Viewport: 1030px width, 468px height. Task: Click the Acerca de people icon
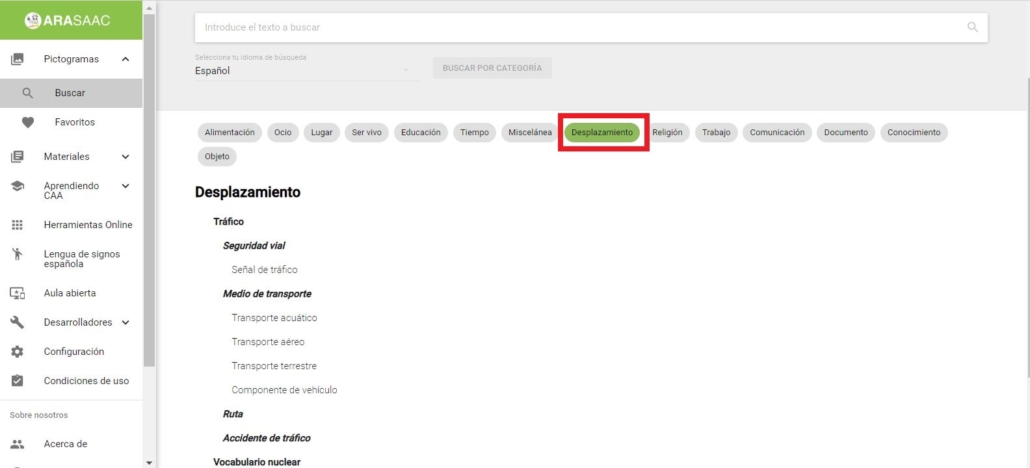[x=18, y=444]
